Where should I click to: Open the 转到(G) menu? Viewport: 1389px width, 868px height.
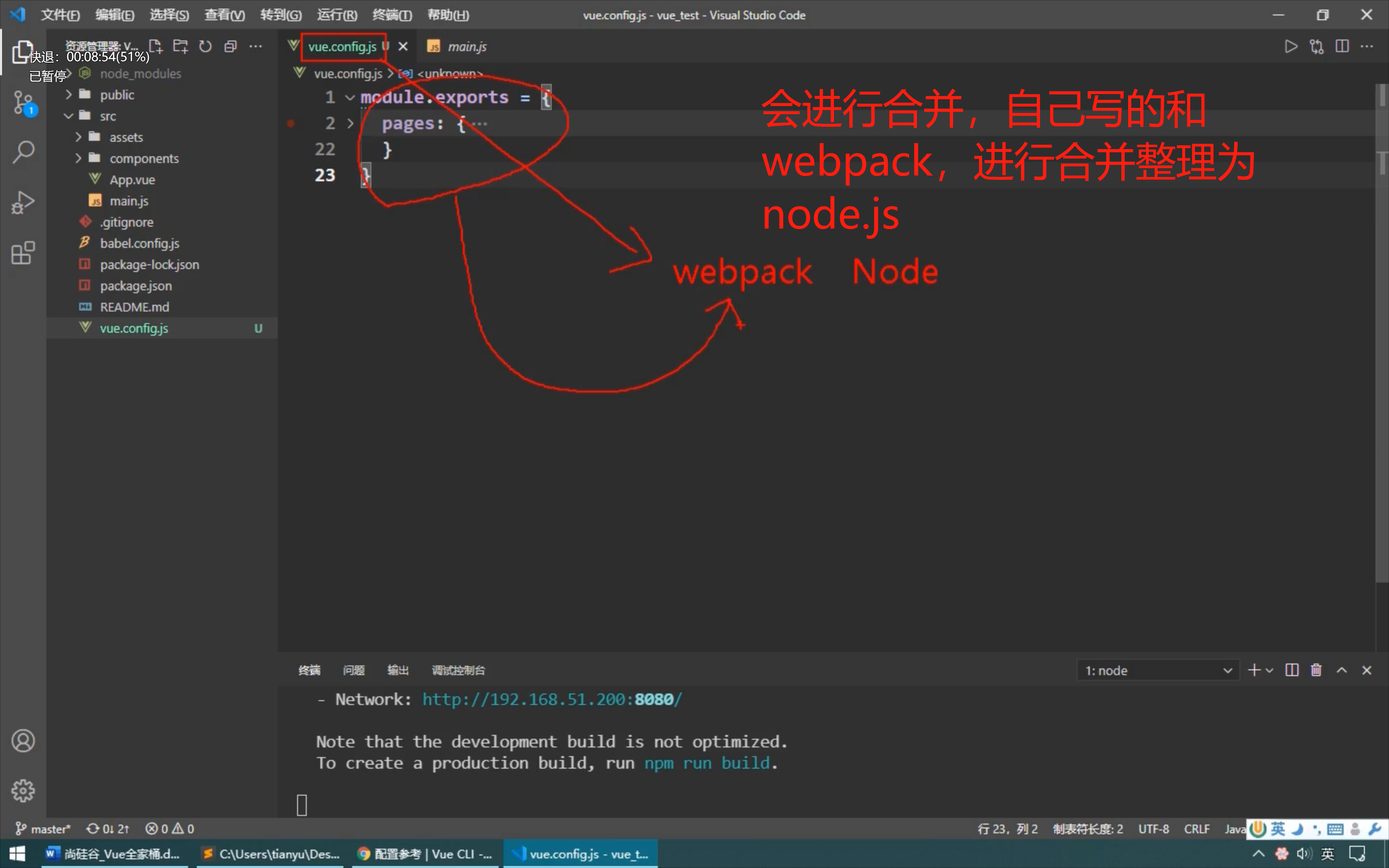(x=281, y=15)
